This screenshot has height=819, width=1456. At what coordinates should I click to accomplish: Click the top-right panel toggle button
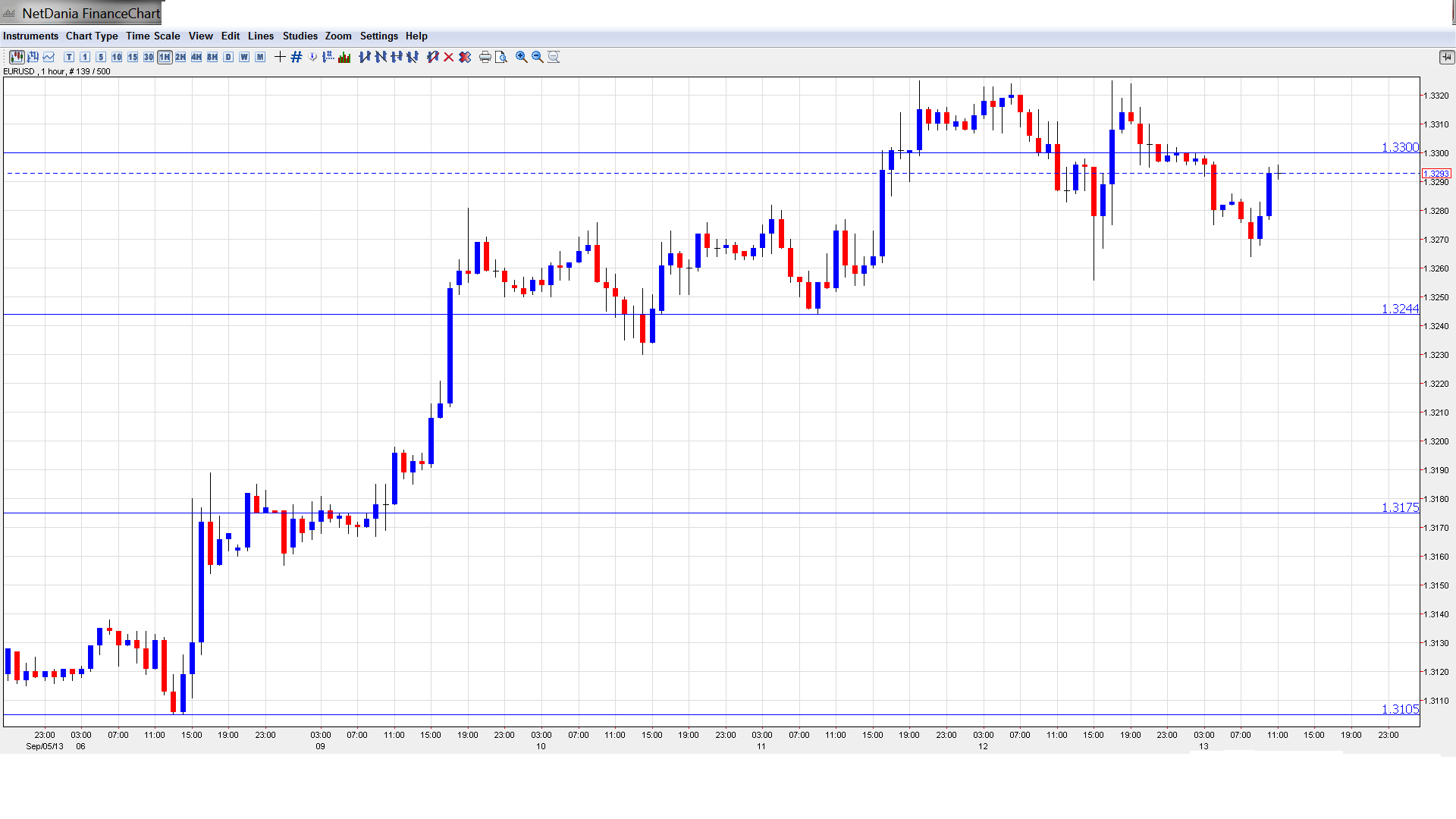1446,57
